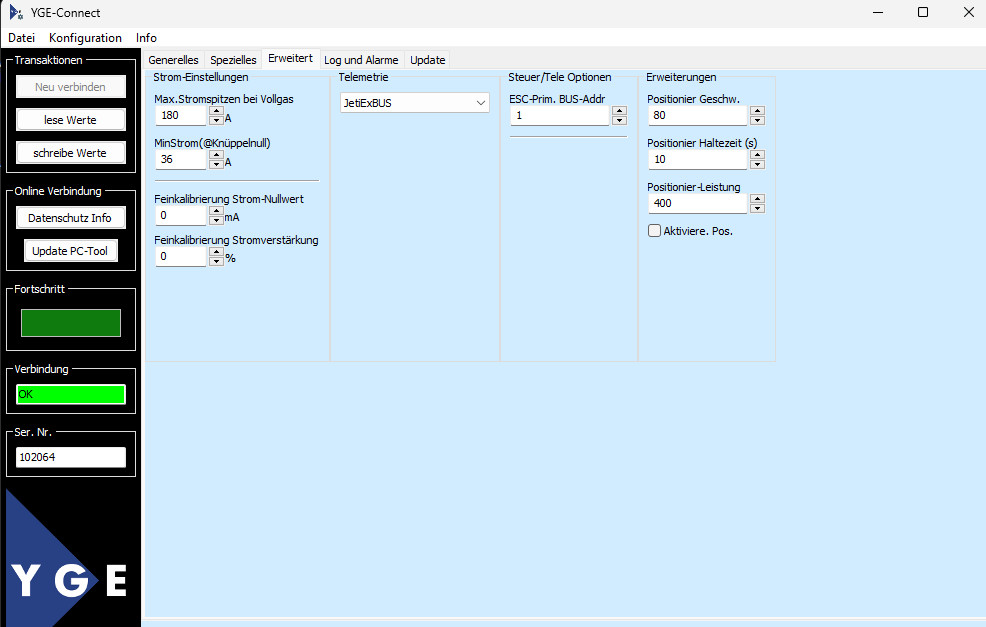Click the lese Werte button

[x=70, y=119]
